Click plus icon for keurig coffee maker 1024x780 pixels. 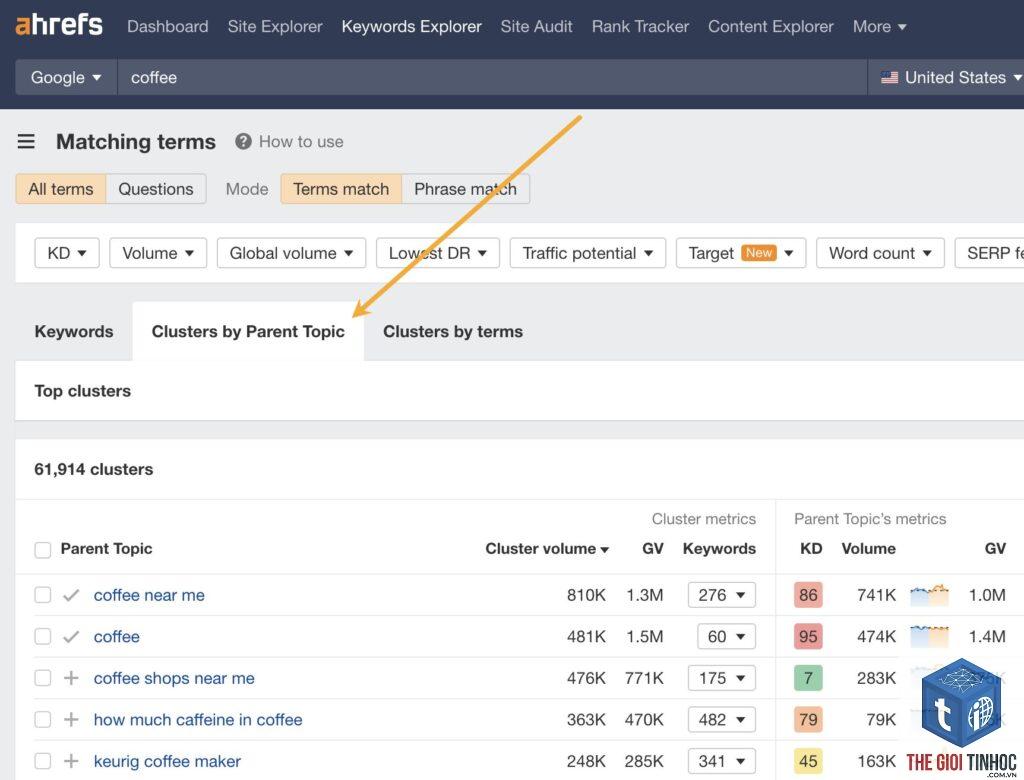(71, 761)
